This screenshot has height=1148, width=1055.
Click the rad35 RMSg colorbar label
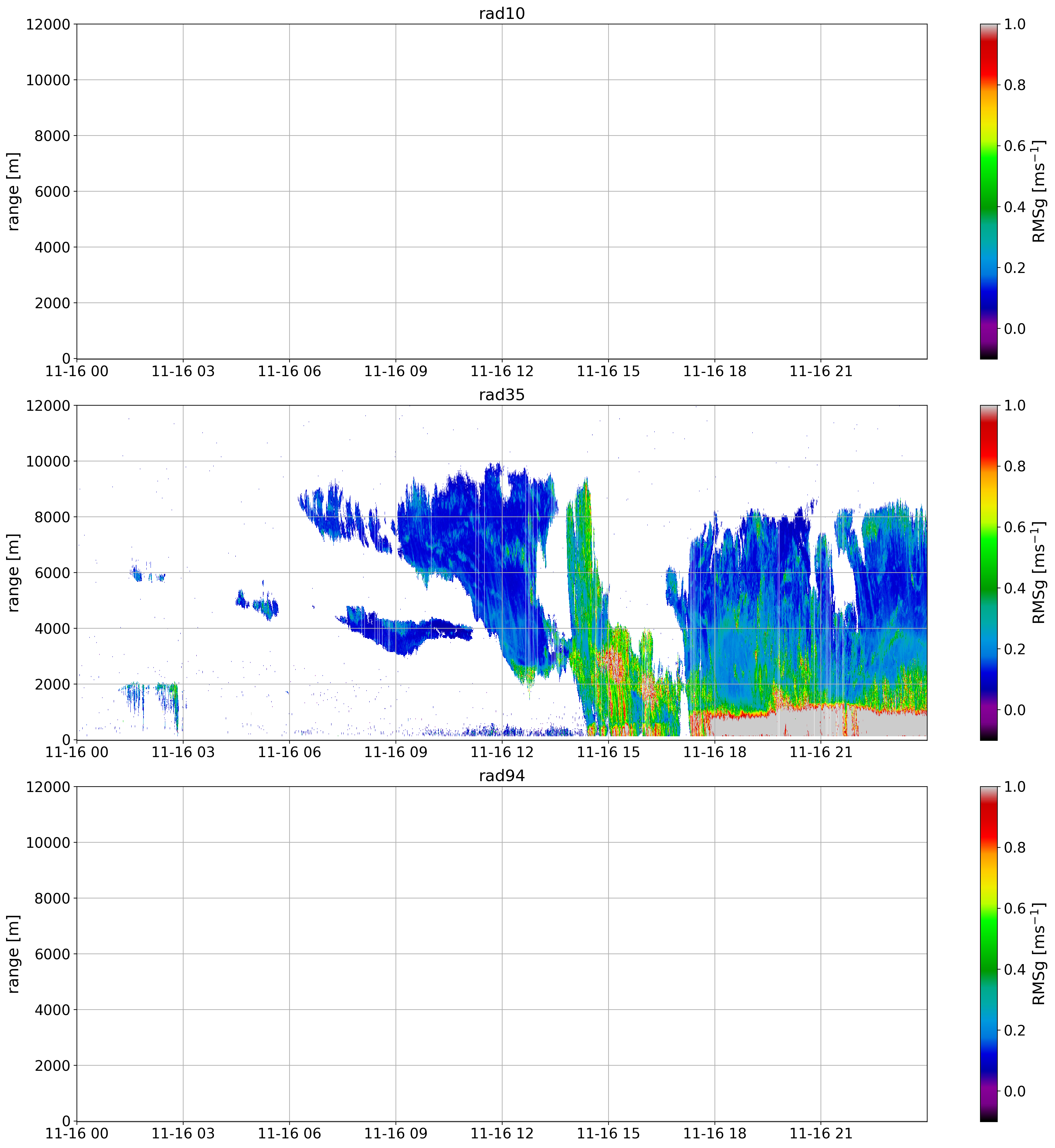point(1039,572)
